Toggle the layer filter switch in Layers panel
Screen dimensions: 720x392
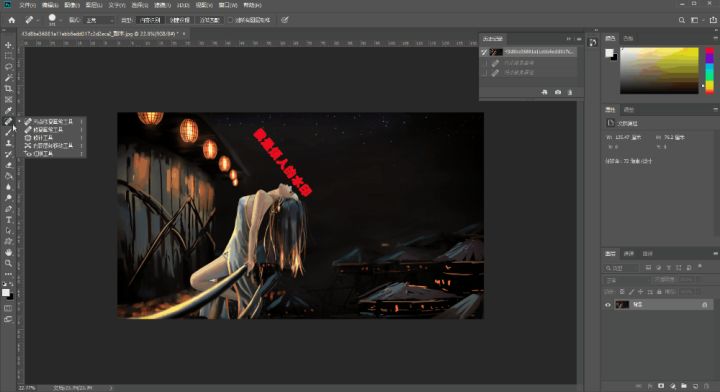click(x=700, y=266)
